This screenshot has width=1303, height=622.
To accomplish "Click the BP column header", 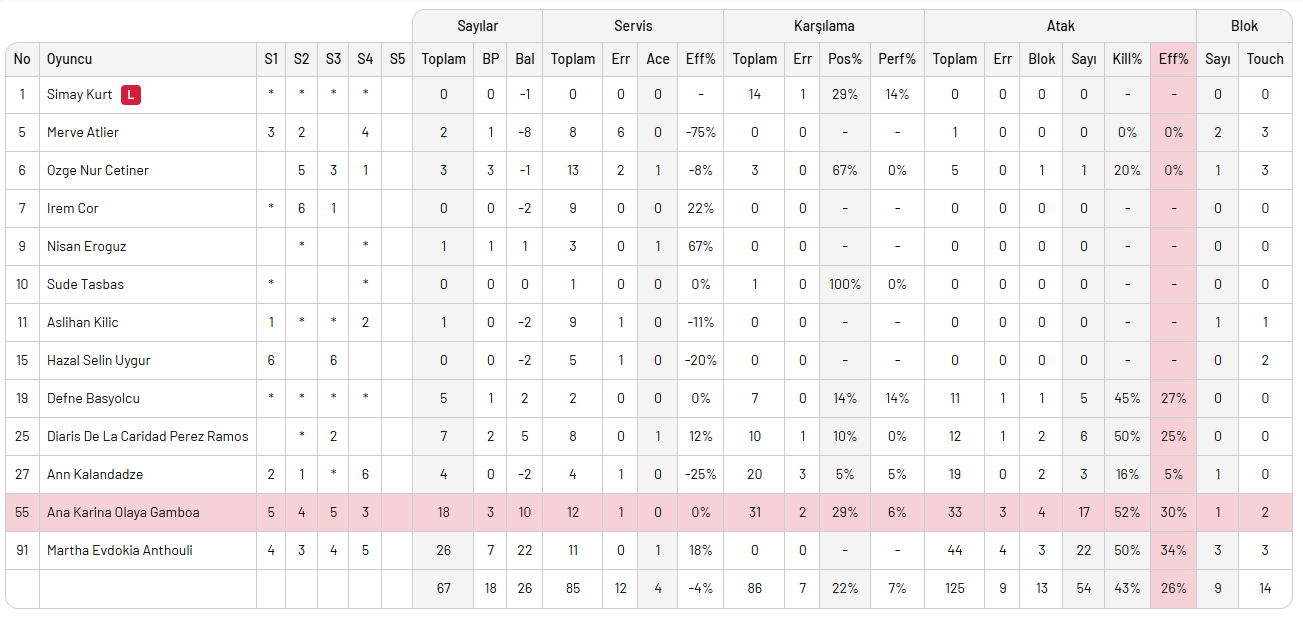I will click(491, 59).
